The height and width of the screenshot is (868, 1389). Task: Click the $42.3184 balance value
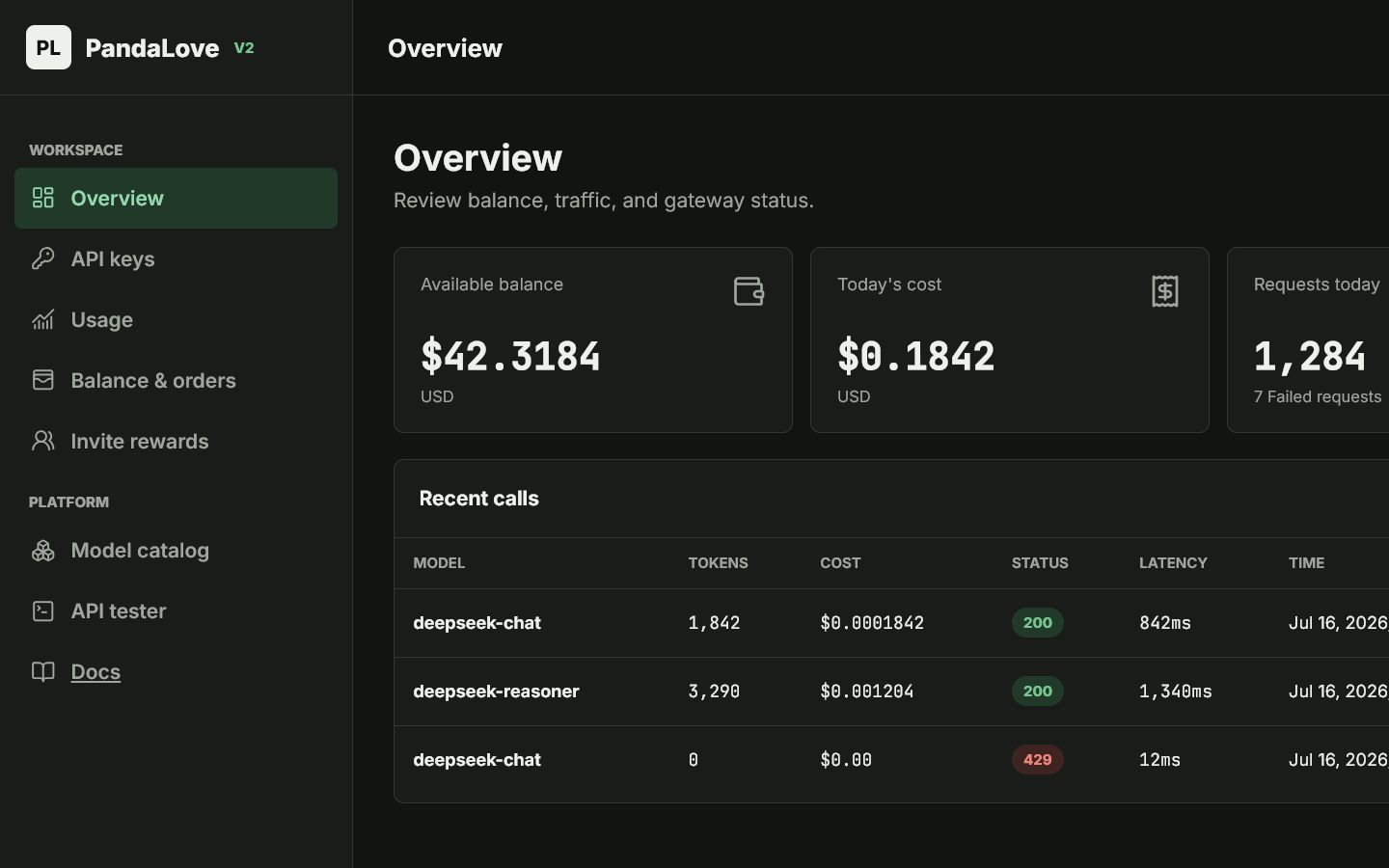510,356
